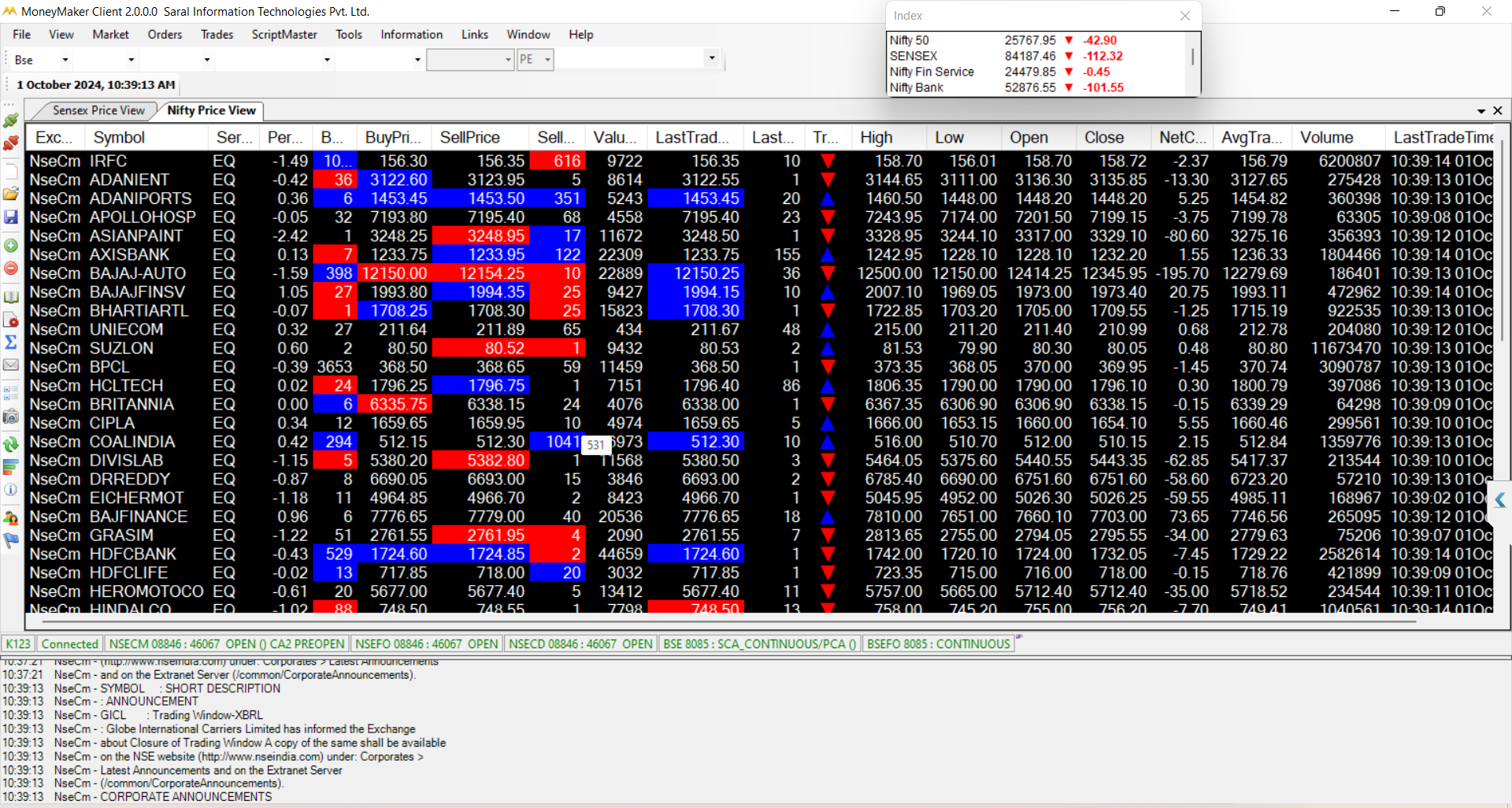Click the envelope Messages icon
The image size is (1512, 808).
pos(11,365)
